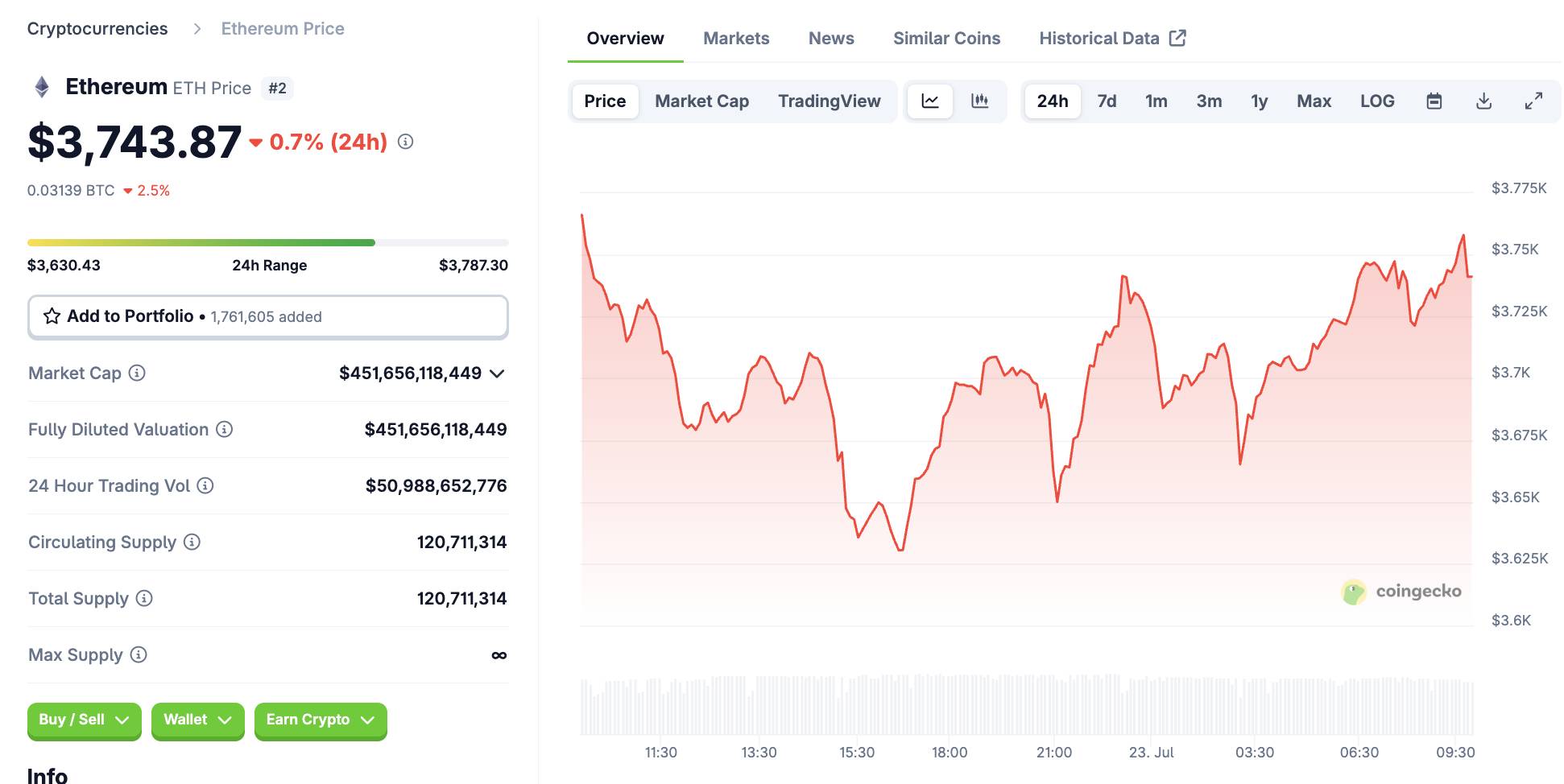Open the Wallet dropdown
Viewport: 1564px width, 784px height.
coord(198,720)
